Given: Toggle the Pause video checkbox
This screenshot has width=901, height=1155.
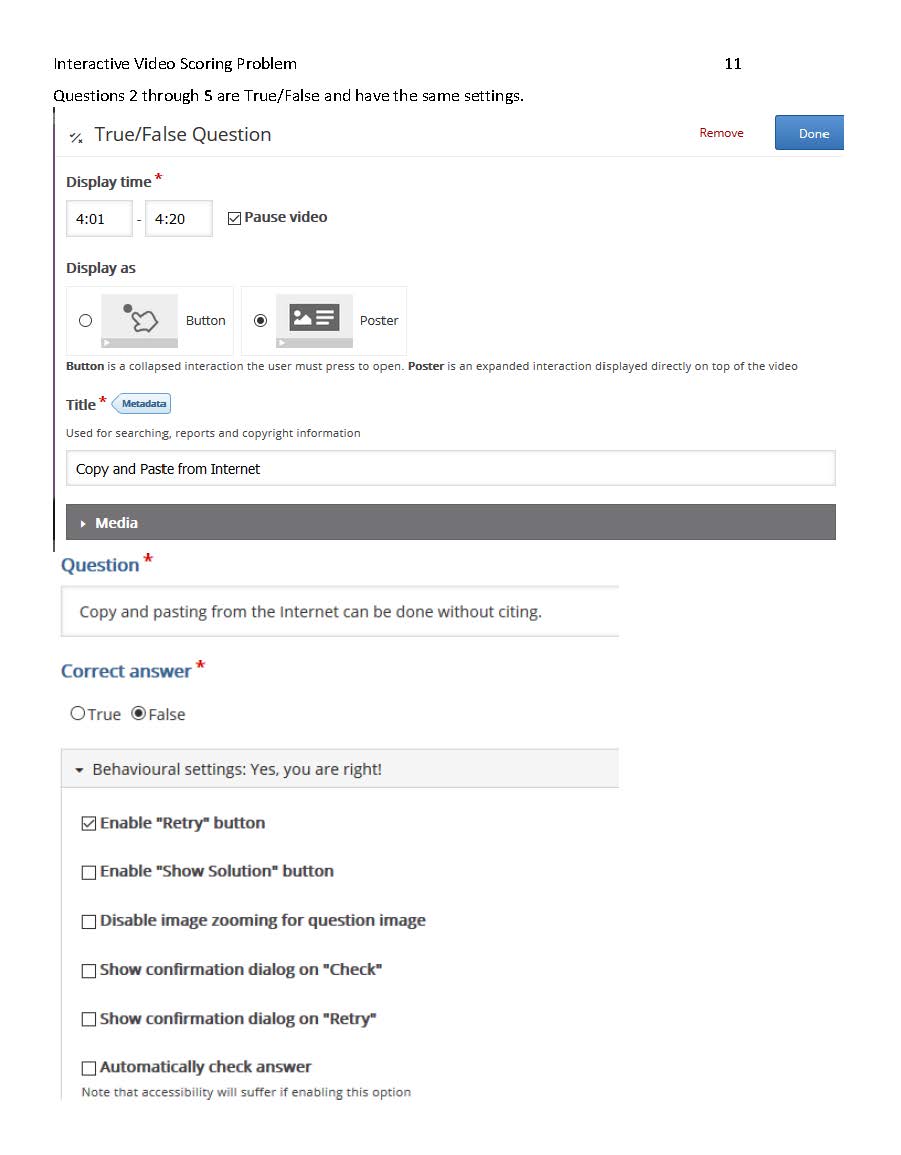Looking at the screenshot, I should [x=234, y=218].
